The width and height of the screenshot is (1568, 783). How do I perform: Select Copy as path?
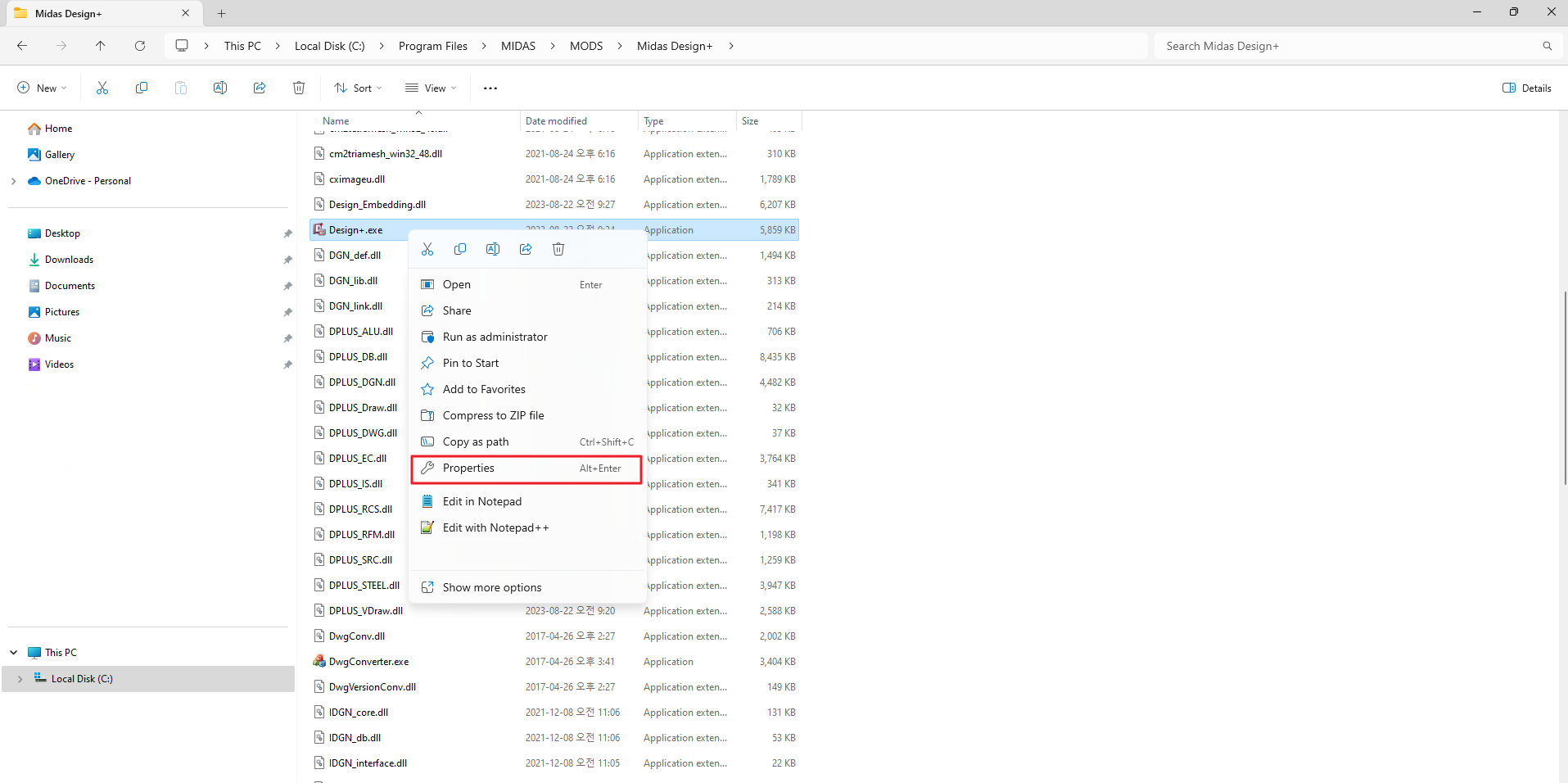tap(526, 441)
